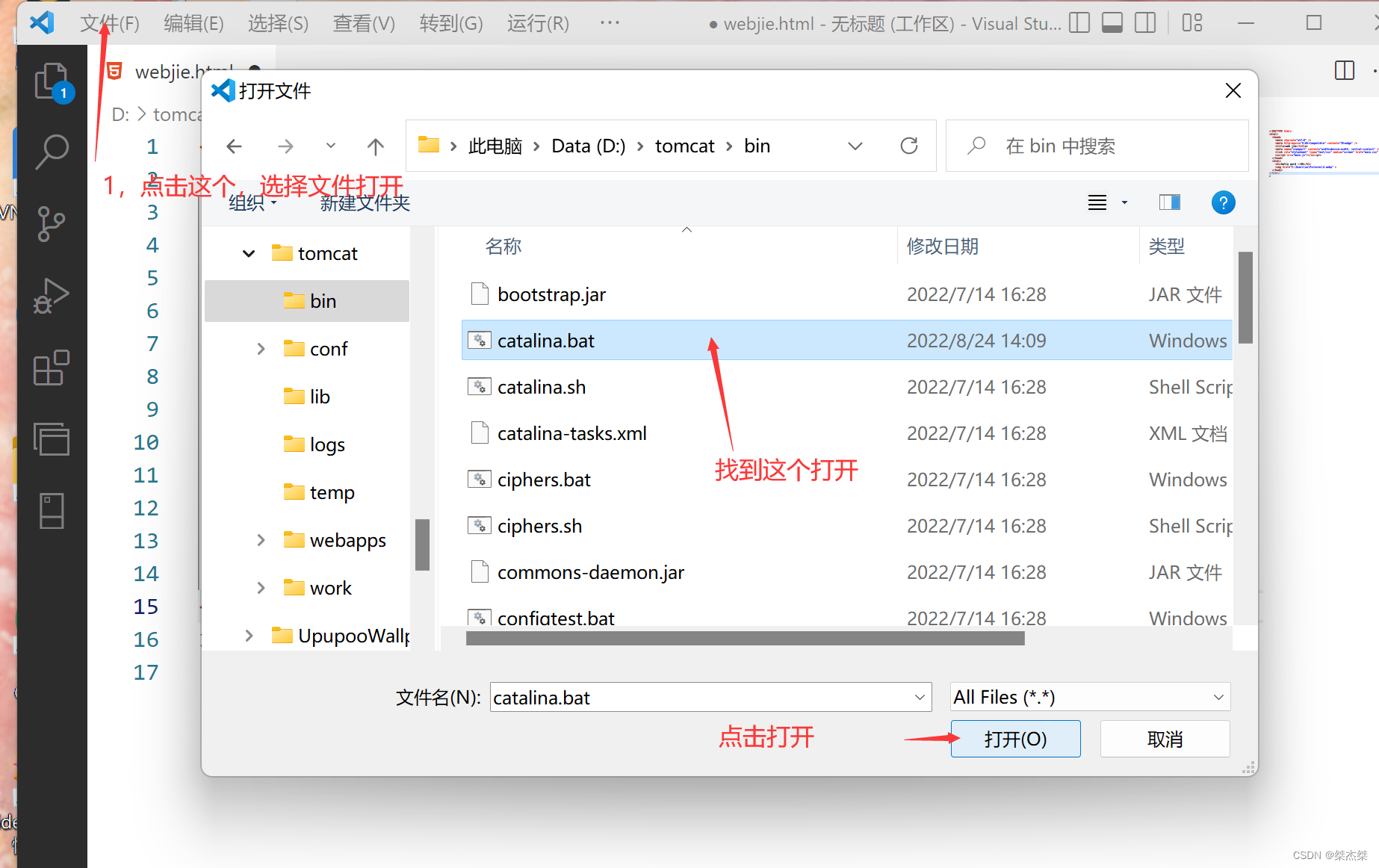Click 取消 button
This screenshot has height=868, width=1379.
(1165, 739)
